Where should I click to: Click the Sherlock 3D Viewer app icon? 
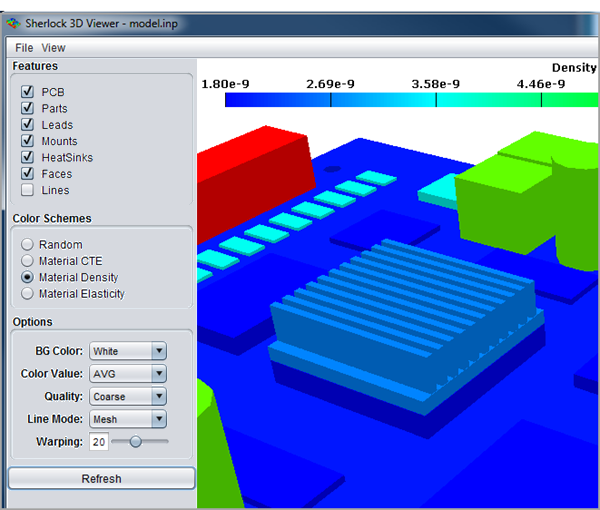pyautogui.click(x=13, y=23)
